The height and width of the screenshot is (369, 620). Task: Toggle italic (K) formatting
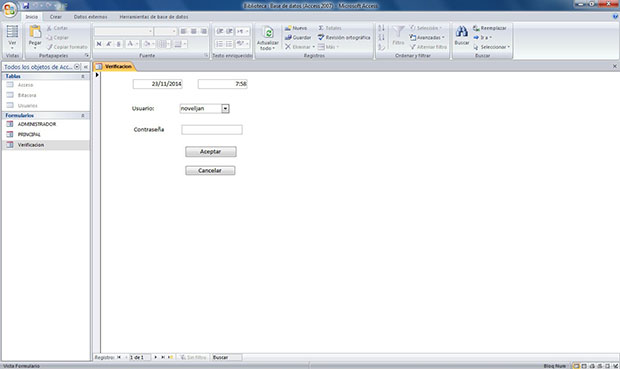(x=108, y=44)
